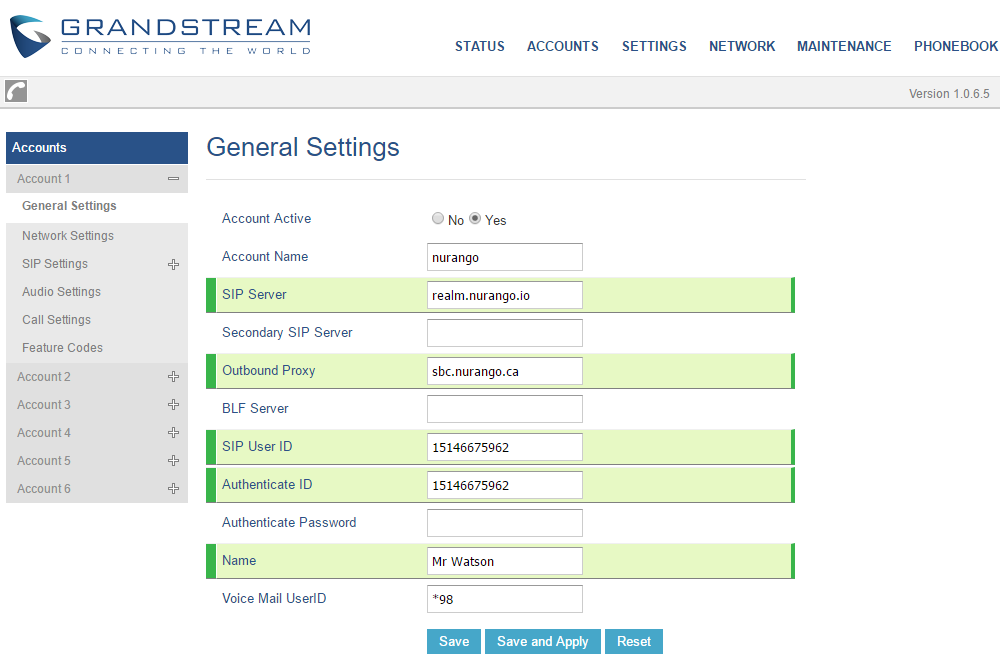
Task: Open Feature Codes in sidebar
Action: tap(62, 348)
